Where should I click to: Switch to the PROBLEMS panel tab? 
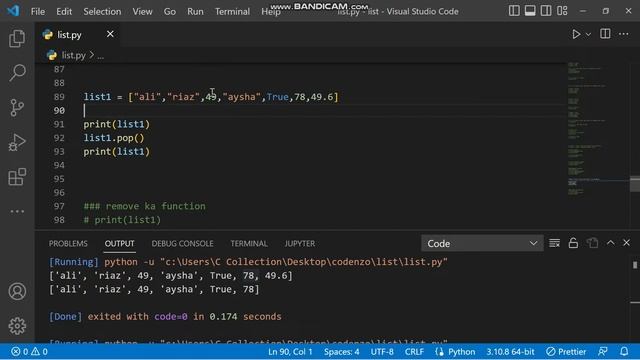(68, 244)
